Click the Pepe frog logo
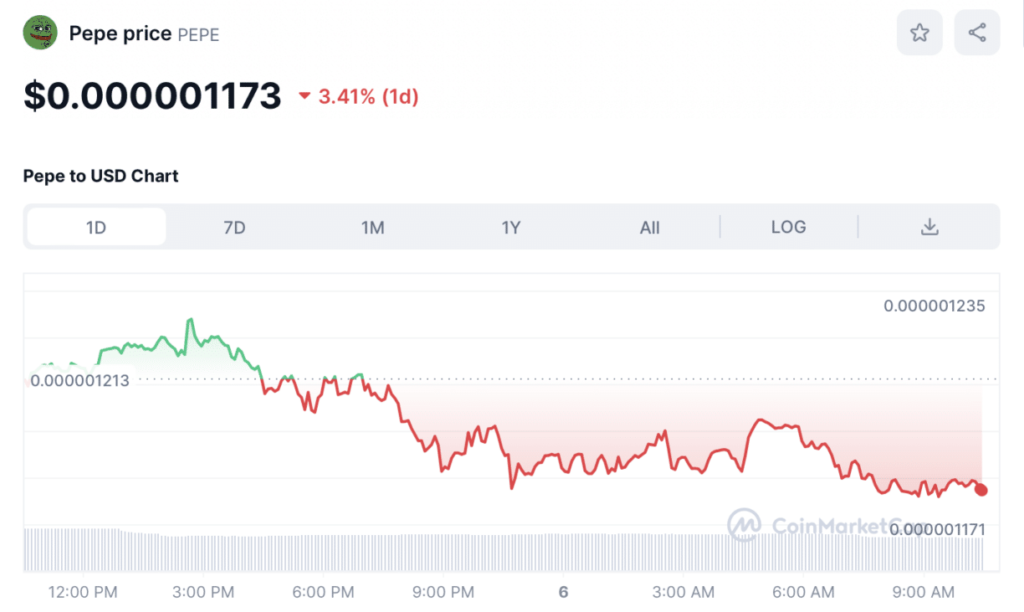This screenshot has width=1024, height=612. pyautogui.click(x=40, y=33)
